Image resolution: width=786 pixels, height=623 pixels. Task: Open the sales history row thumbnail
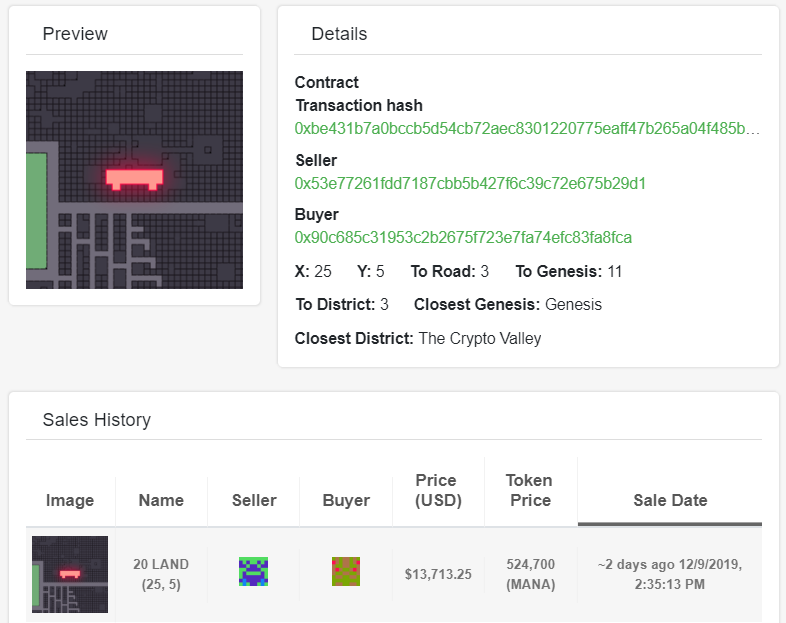coord(70,574)
